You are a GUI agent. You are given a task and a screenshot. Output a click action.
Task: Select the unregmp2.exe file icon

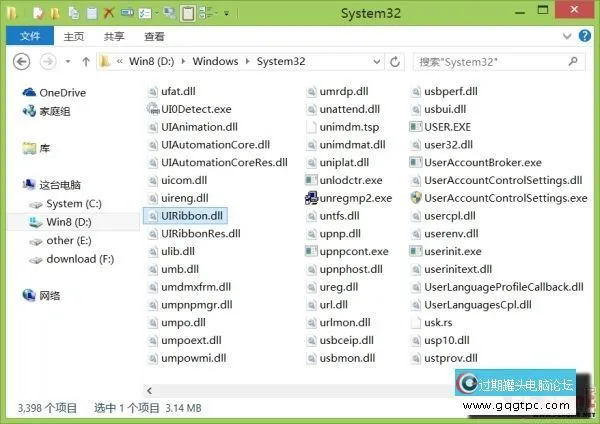[313, 198]
